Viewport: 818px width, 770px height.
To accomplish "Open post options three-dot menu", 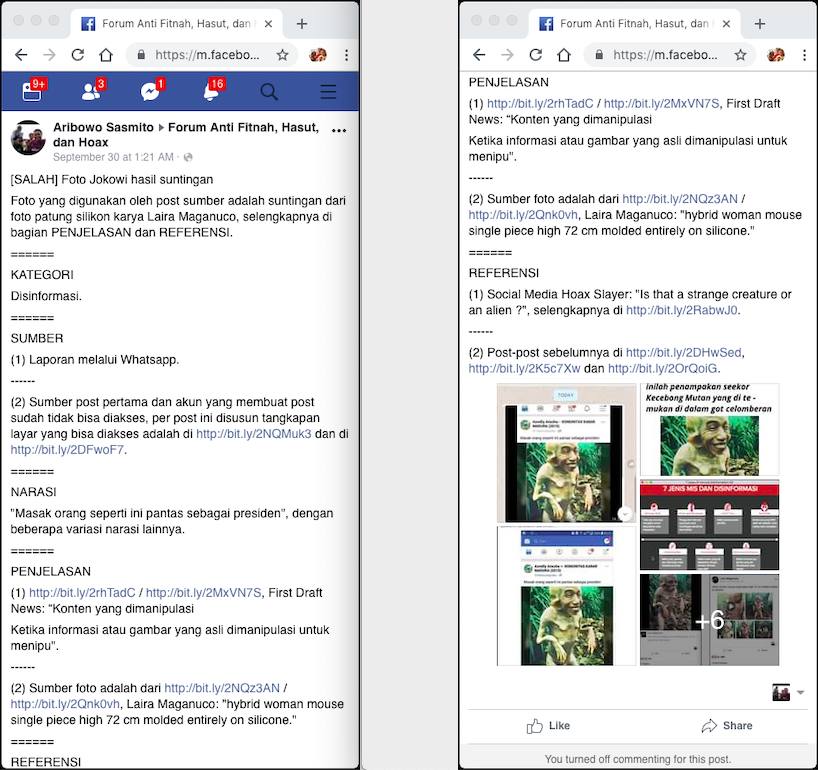I will (x=339, y=130).
